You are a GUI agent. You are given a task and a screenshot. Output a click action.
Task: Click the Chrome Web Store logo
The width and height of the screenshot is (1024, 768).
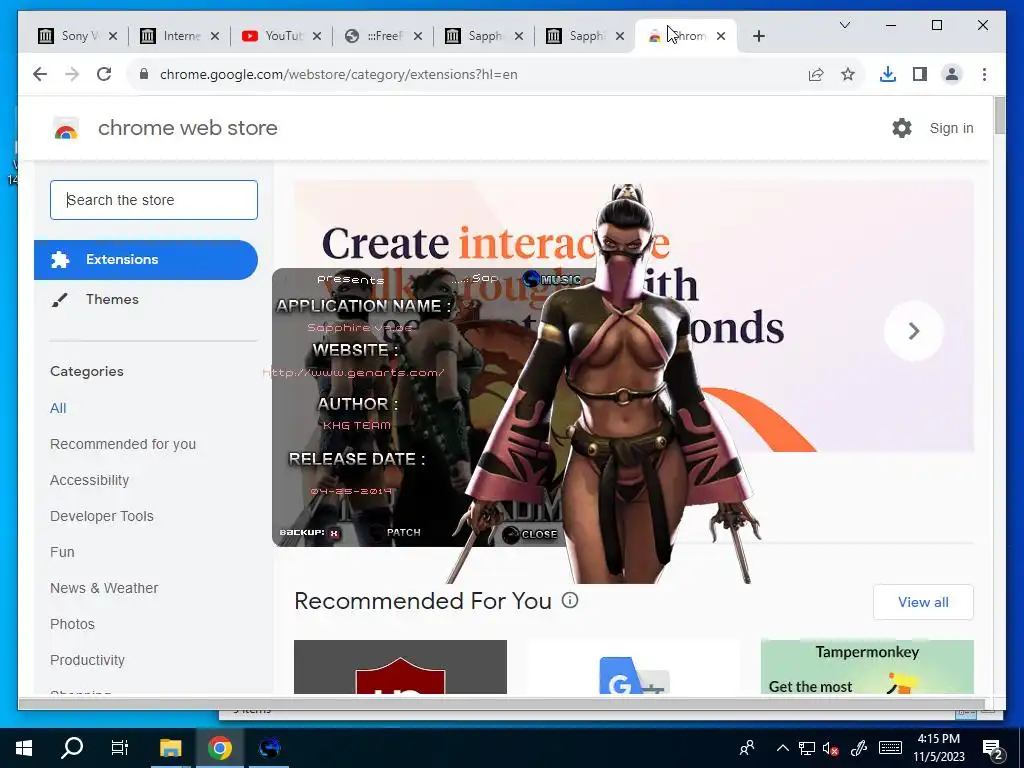click(x=66, y=129)
